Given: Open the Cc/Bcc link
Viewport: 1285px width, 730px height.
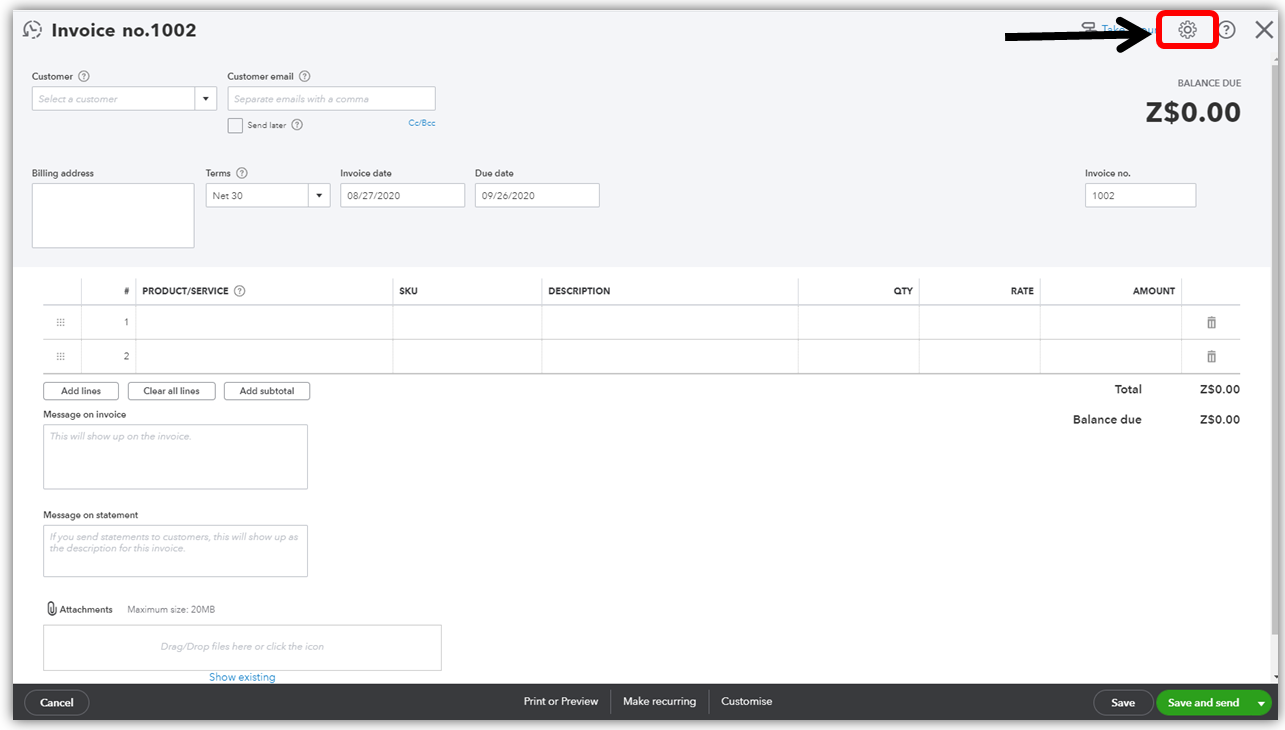Looking at the screenshot, I should coord(421,123).
